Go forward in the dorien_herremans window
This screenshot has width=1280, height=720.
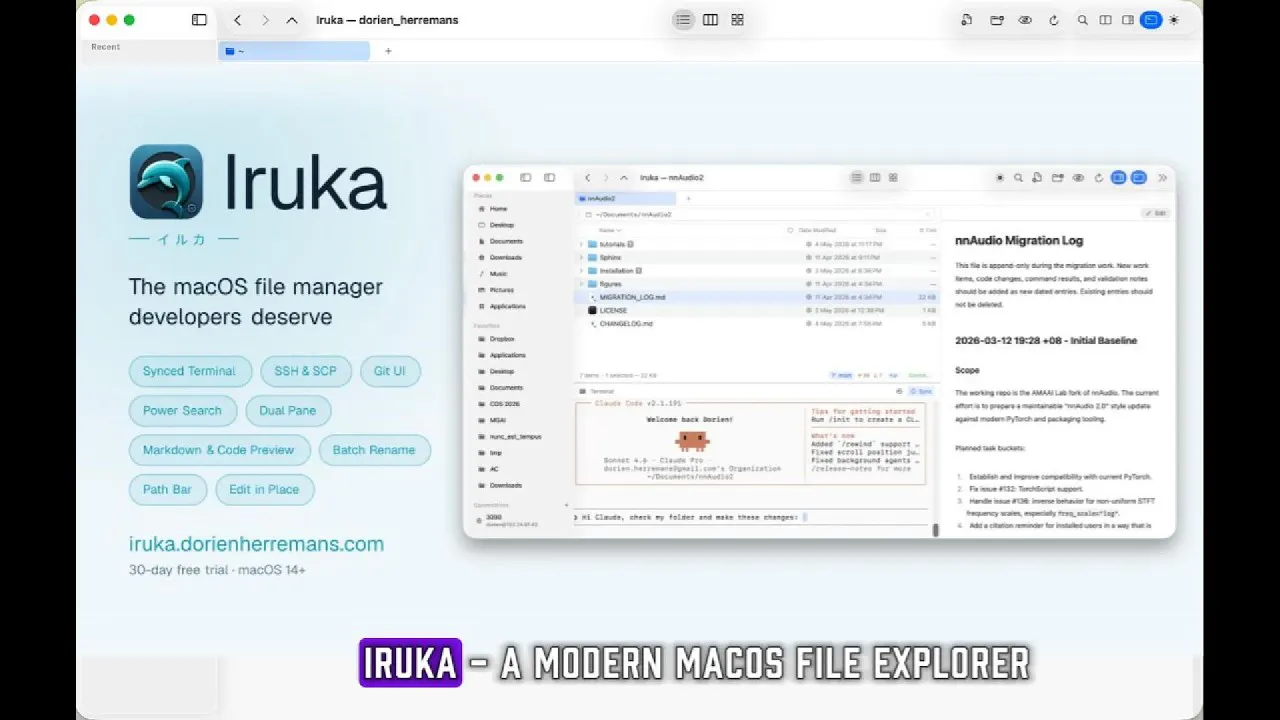coord(265,20)
